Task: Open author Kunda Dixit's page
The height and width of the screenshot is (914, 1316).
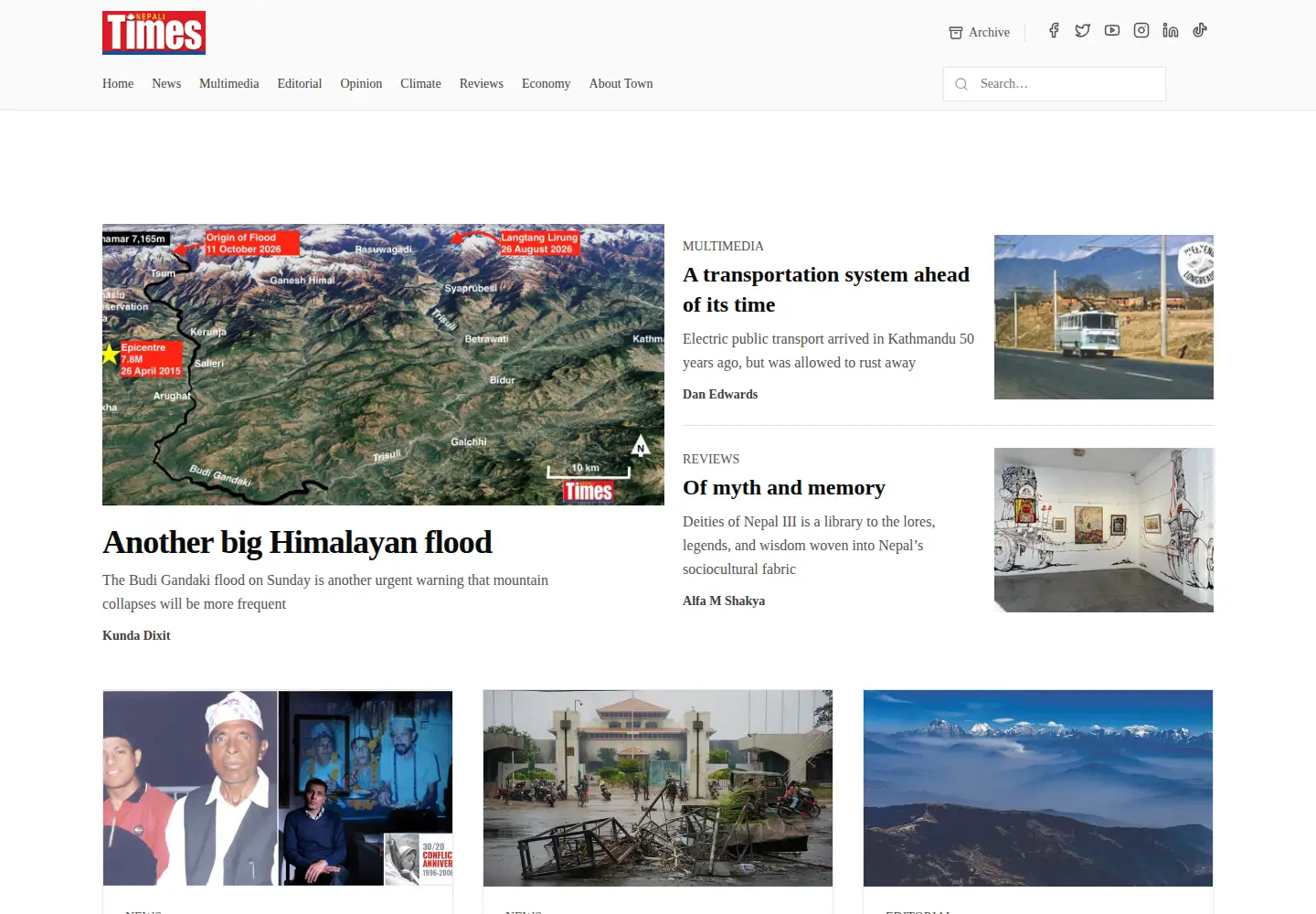Action: 136,635
